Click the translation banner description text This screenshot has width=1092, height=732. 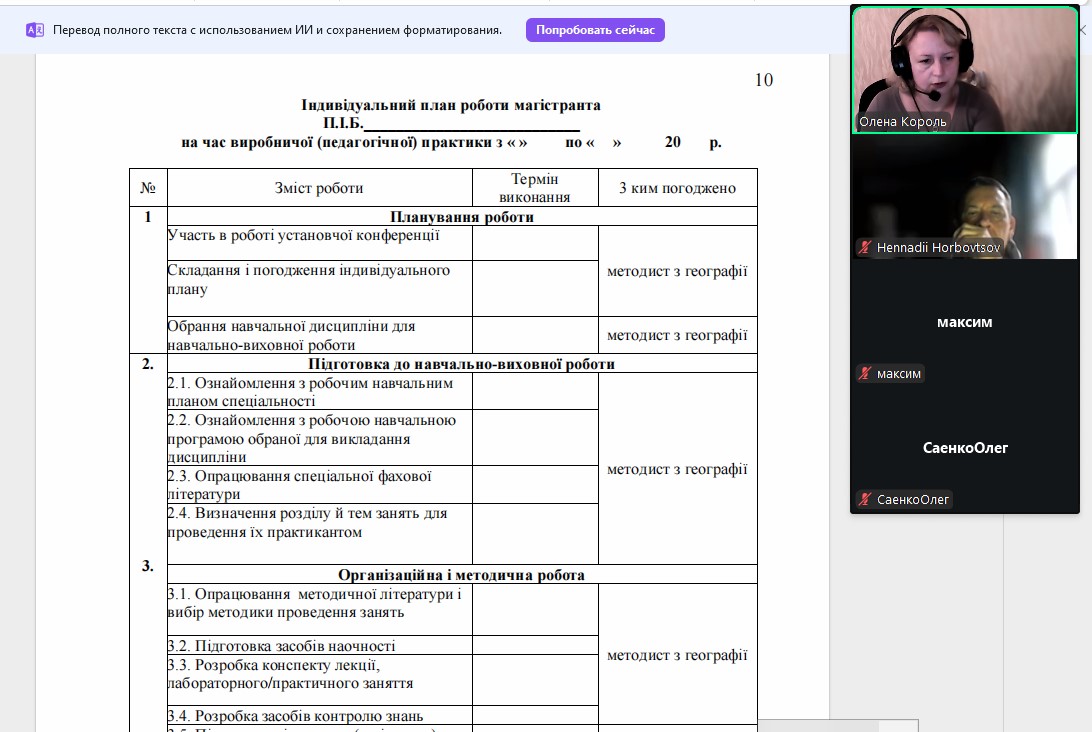click(x=277, y=30)
